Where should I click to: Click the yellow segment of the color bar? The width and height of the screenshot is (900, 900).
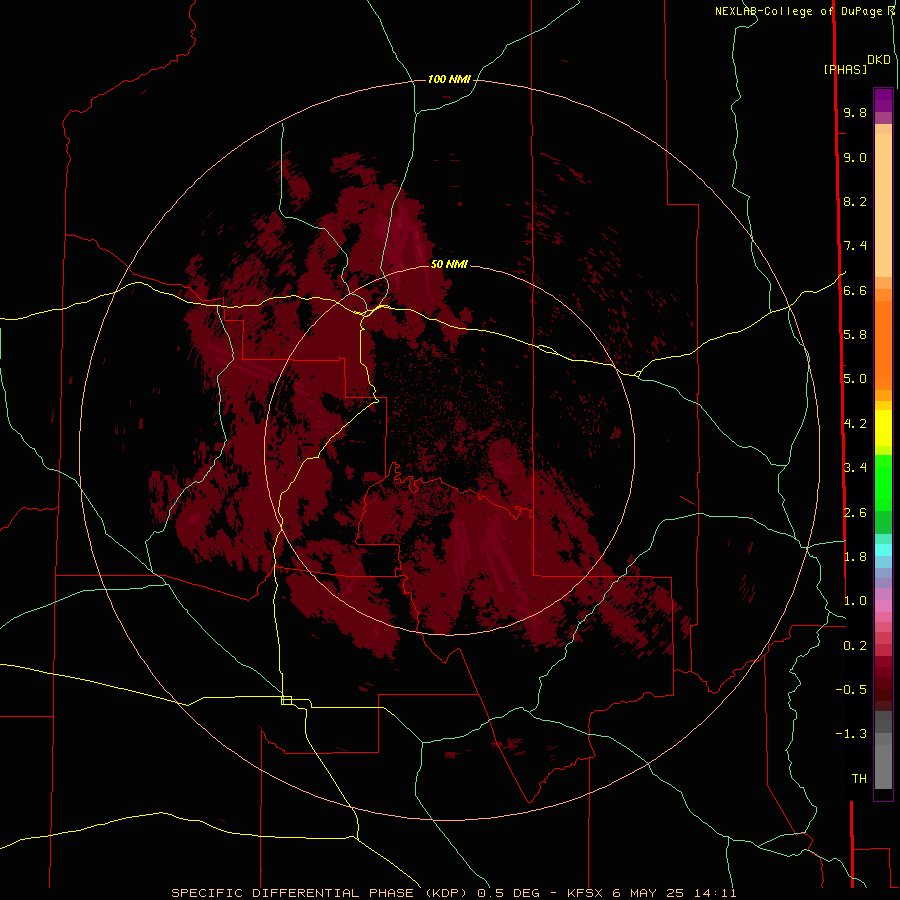pyautogui.click(x=883, y=428)
